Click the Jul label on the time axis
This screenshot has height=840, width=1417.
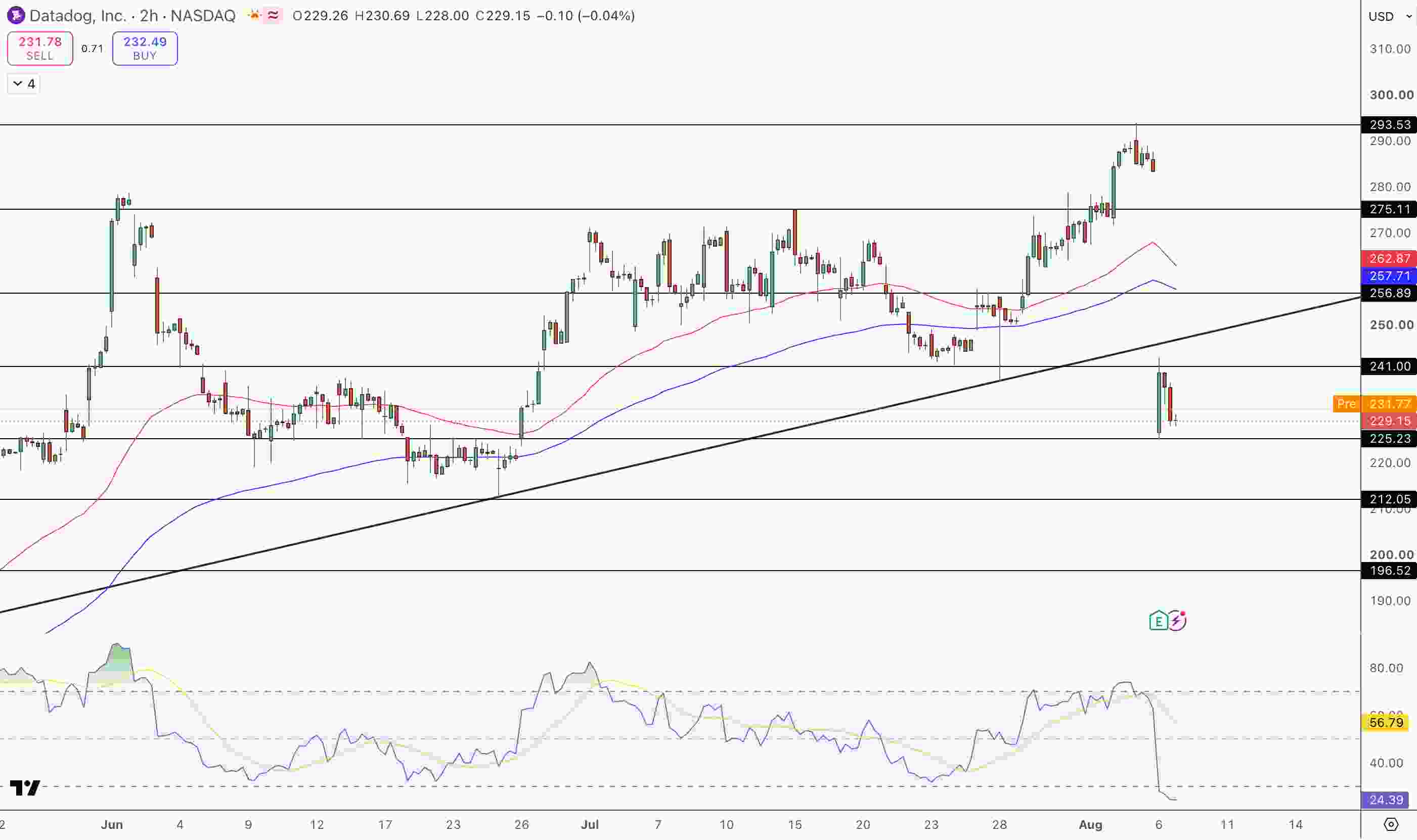point(590,825)
